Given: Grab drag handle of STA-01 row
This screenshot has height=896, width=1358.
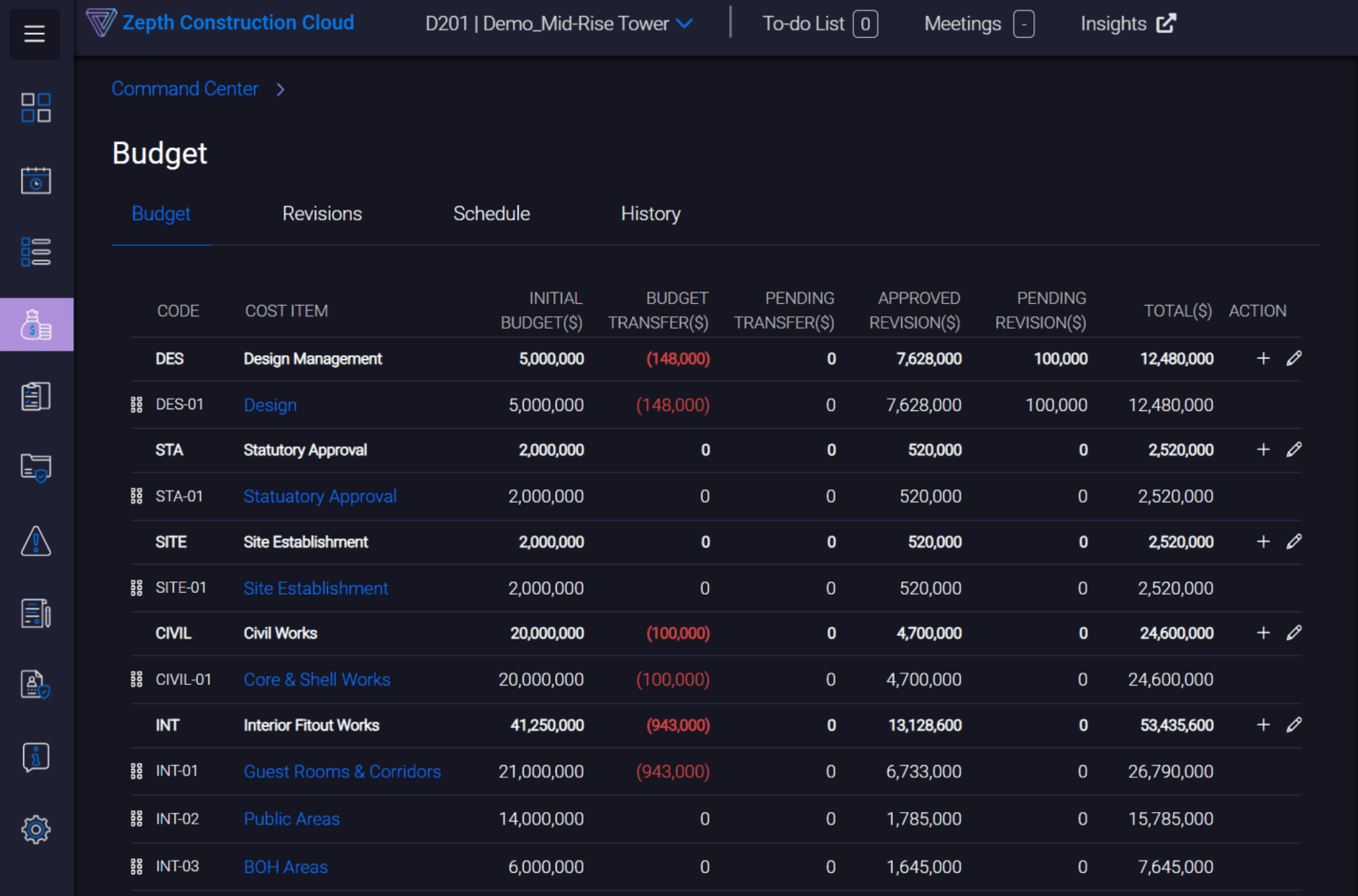Looking at the screenshot, I should 136,497.
